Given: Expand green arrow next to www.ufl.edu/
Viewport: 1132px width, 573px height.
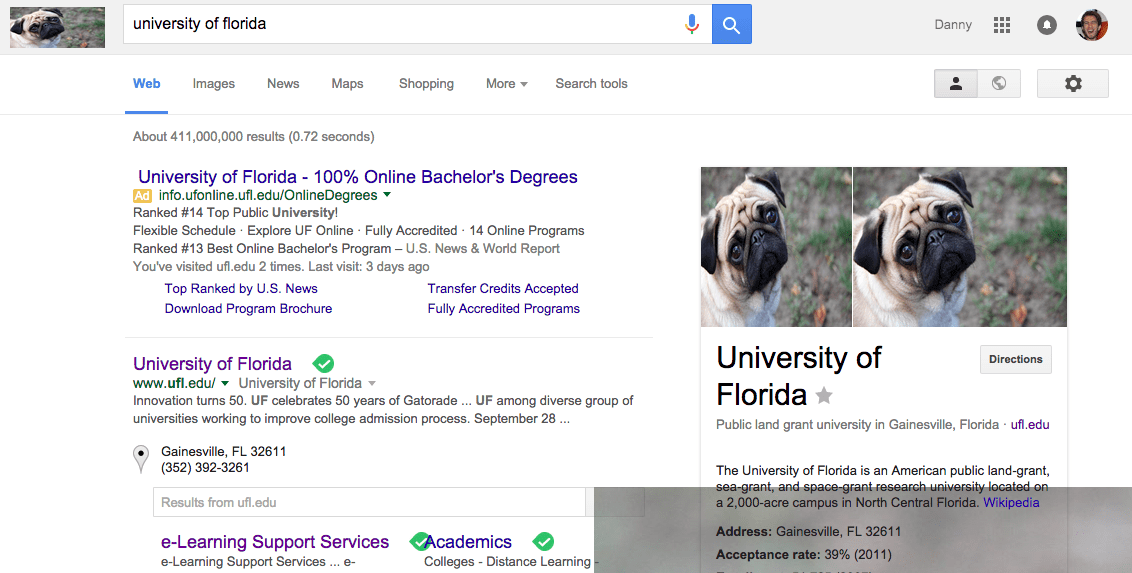Looking at the screenshot, I should point(225,383).
